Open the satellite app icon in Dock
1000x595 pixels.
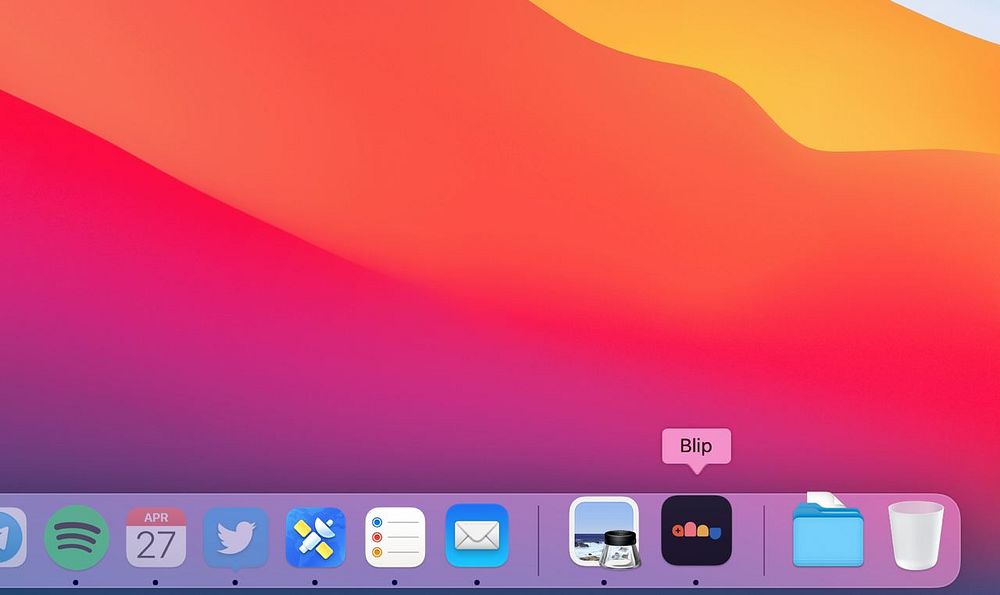tap(316, 538)
